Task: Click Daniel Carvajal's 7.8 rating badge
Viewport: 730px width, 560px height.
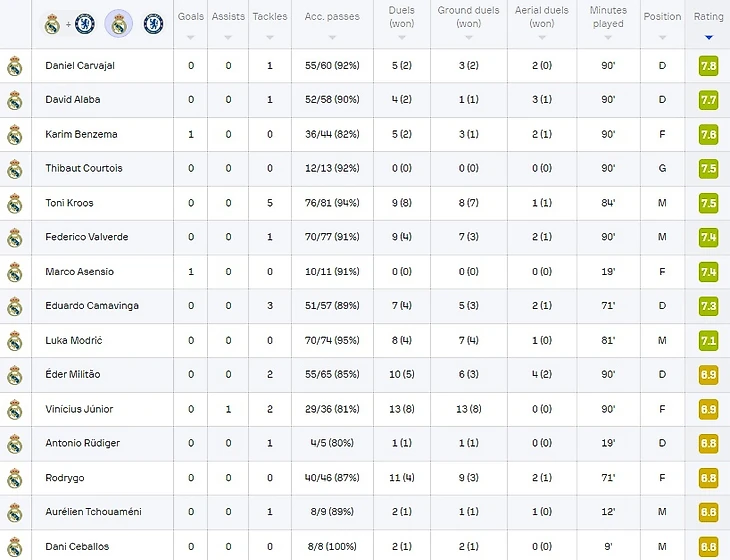Action: tap(708, 66)
